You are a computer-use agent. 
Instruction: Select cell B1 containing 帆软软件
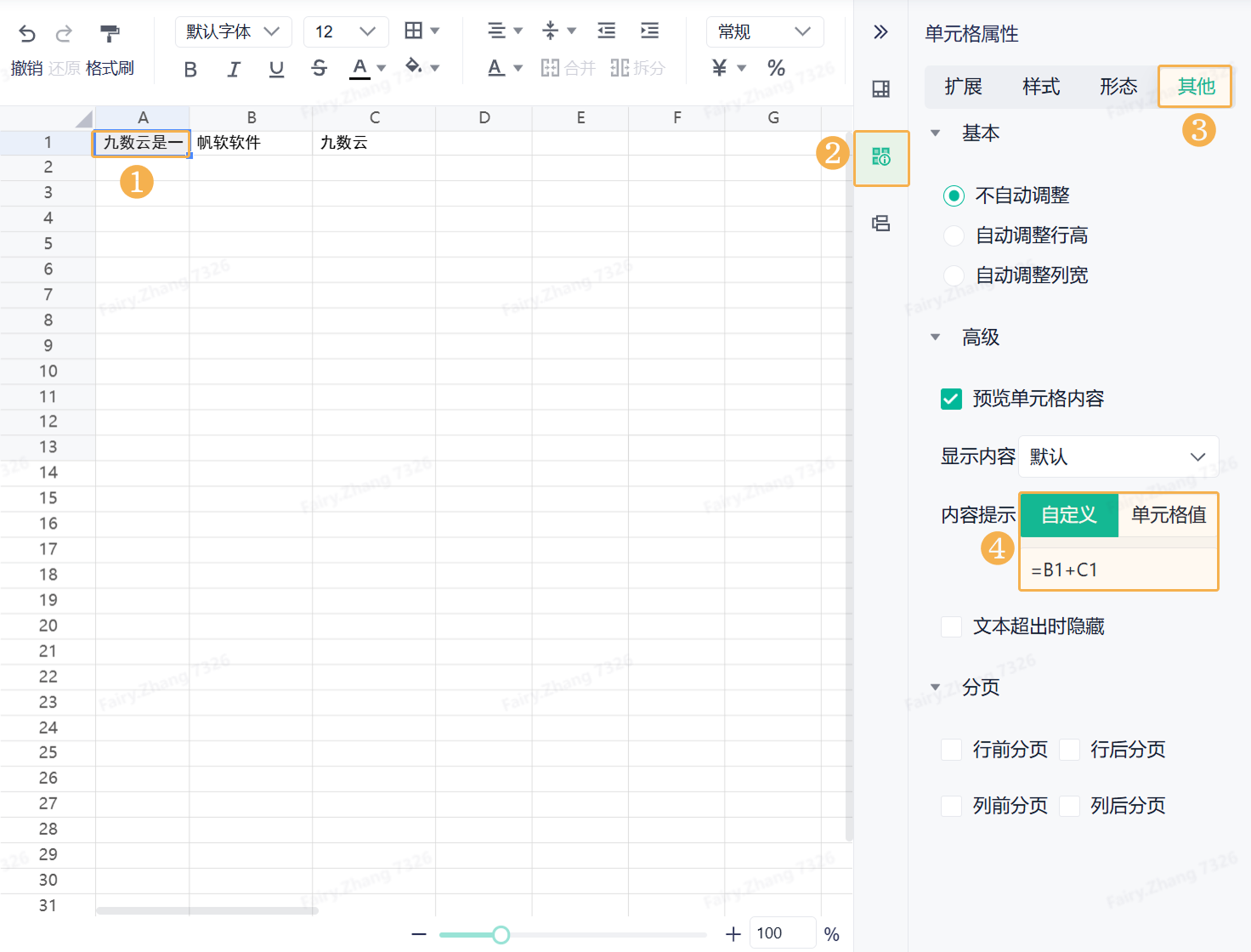coord(251,143)
